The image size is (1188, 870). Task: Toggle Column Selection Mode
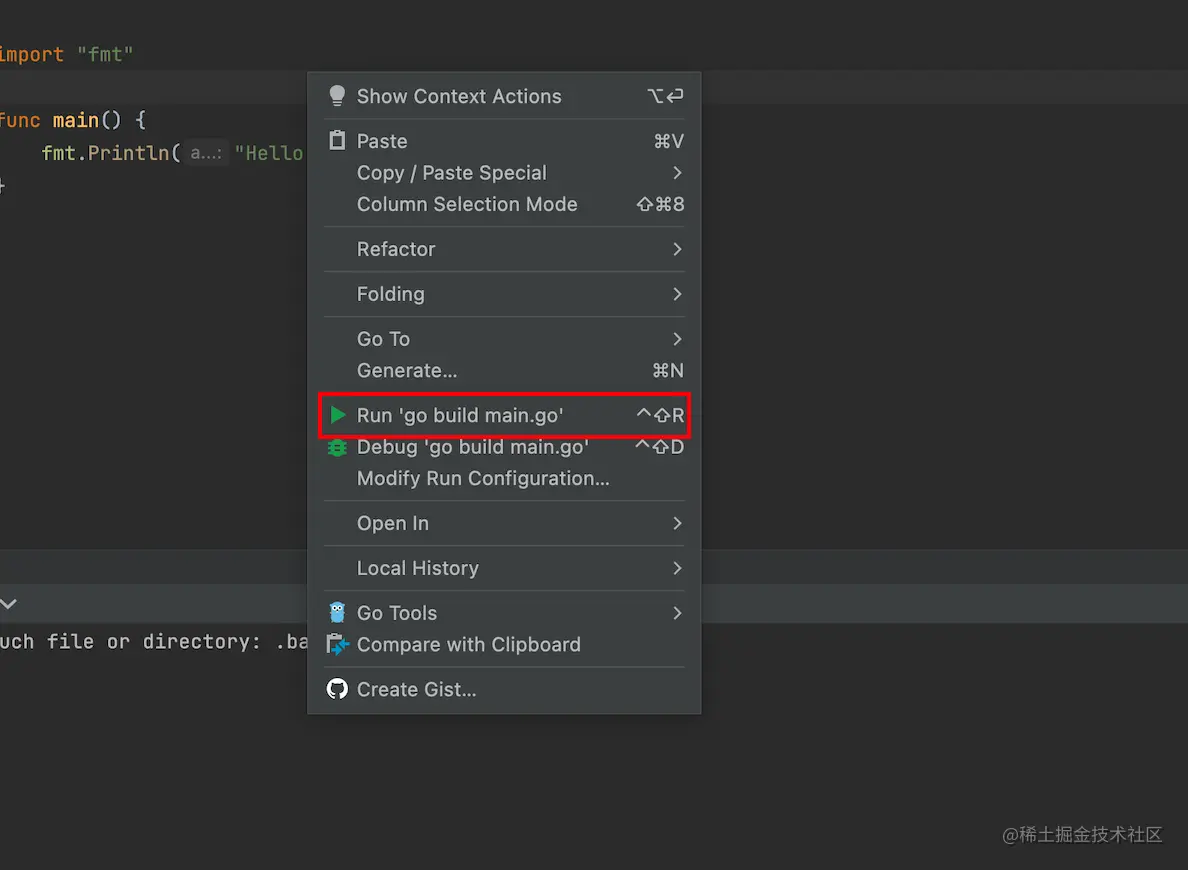coord(467,204)
